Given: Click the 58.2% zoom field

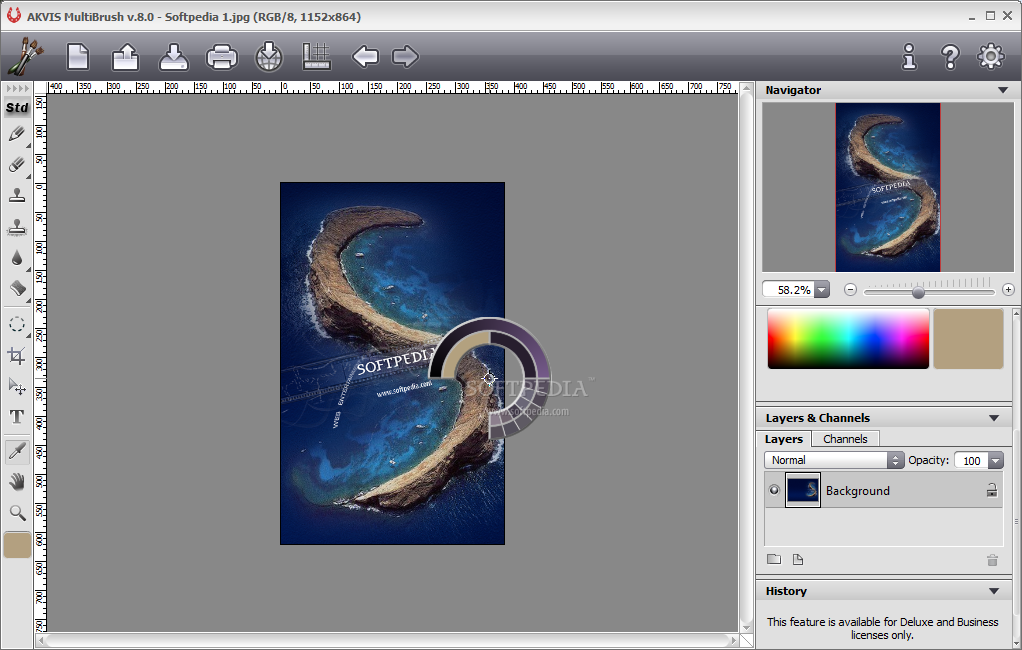Looking at the screenshot, I should pyautogui.click(x=789, y=289).
